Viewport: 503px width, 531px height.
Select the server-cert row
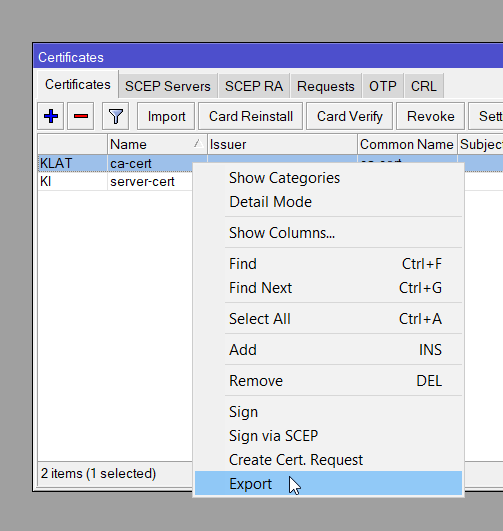click(115, 182)
